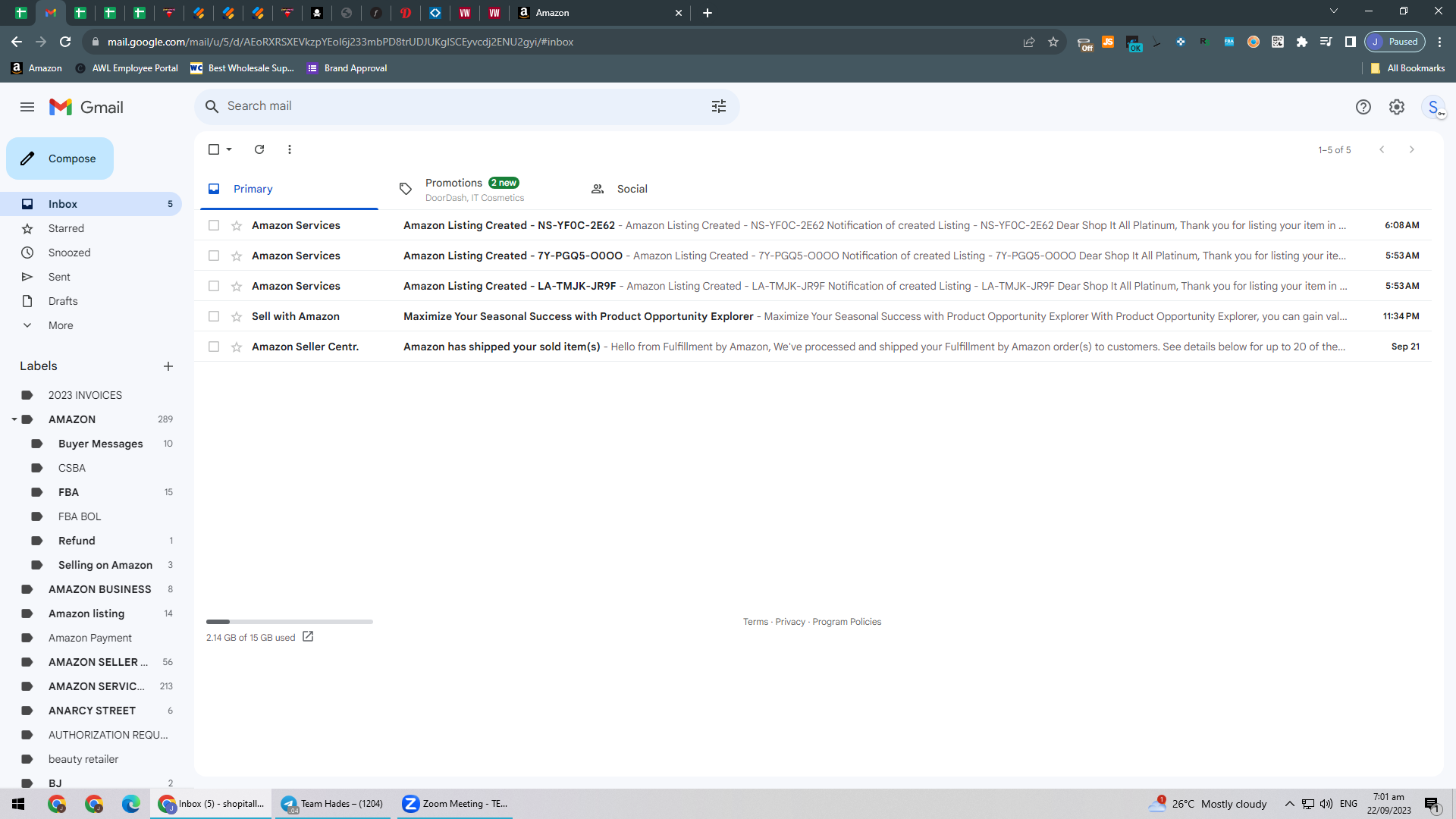The image size is (1456, 819).
Task: Open Chrome tab search dropdown
Action: point(1334,11)
